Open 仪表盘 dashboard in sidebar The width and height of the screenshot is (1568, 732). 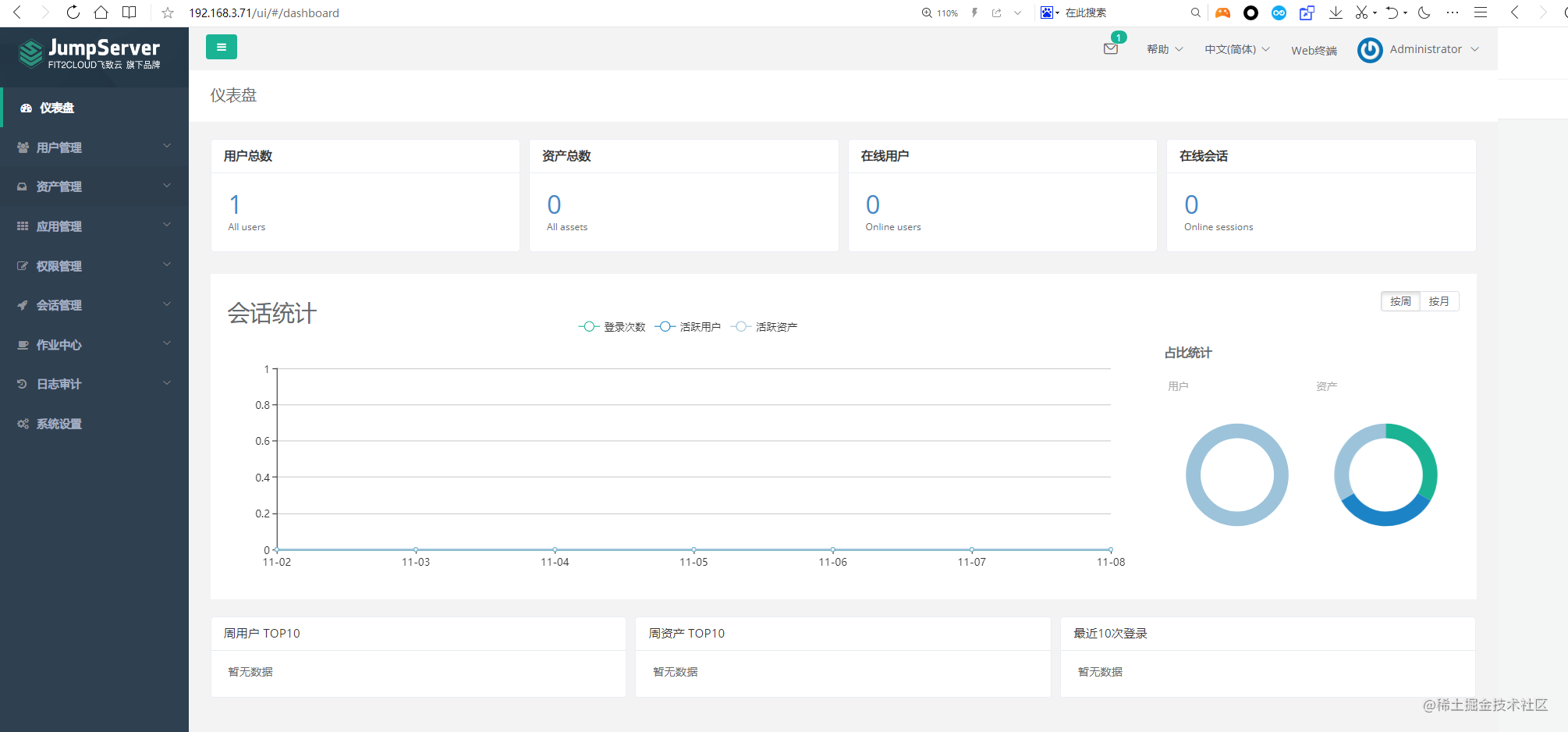[x=94, y=108]
